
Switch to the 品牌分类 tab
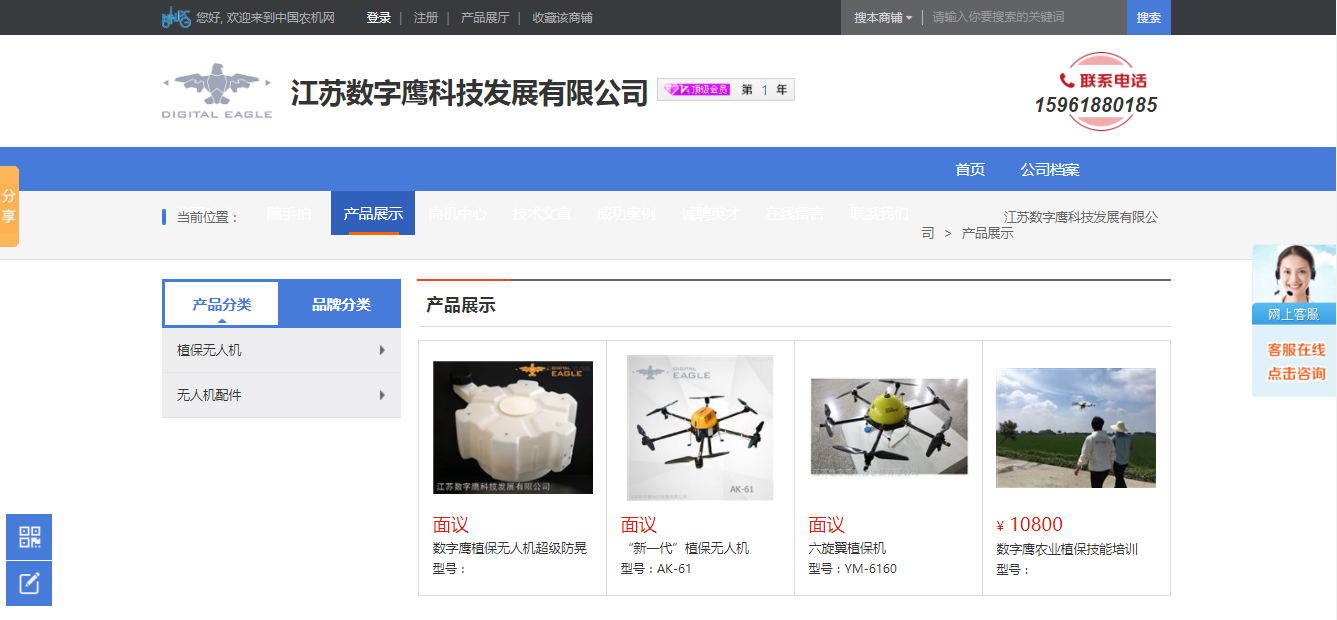(341, 304)
